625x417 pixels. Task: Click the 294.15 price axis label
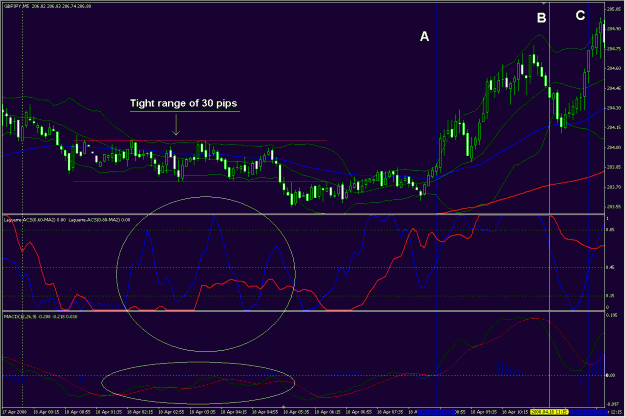(613, 128)
